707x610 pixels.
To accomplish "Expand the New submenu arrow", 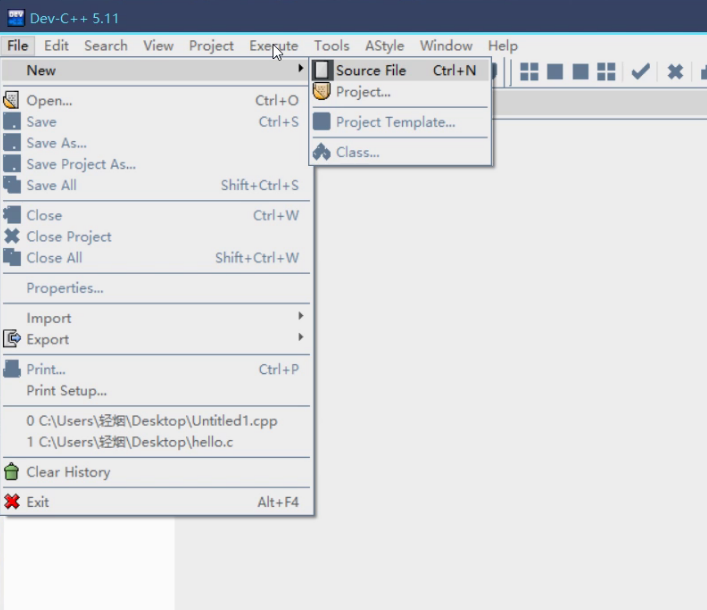I will pos(300,70).
